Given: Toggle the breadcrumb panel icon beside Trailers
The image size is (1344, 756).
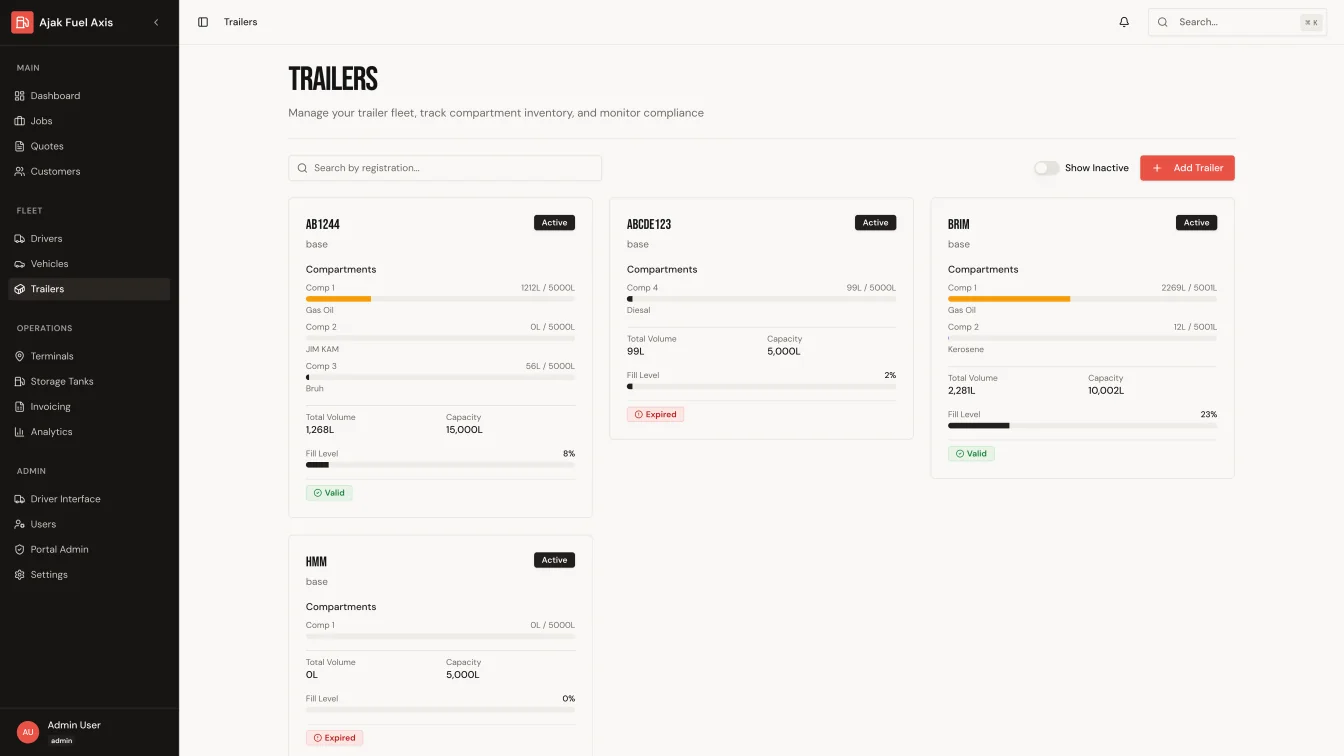Looking at the screenshot, I should click(x=203, y=21).
